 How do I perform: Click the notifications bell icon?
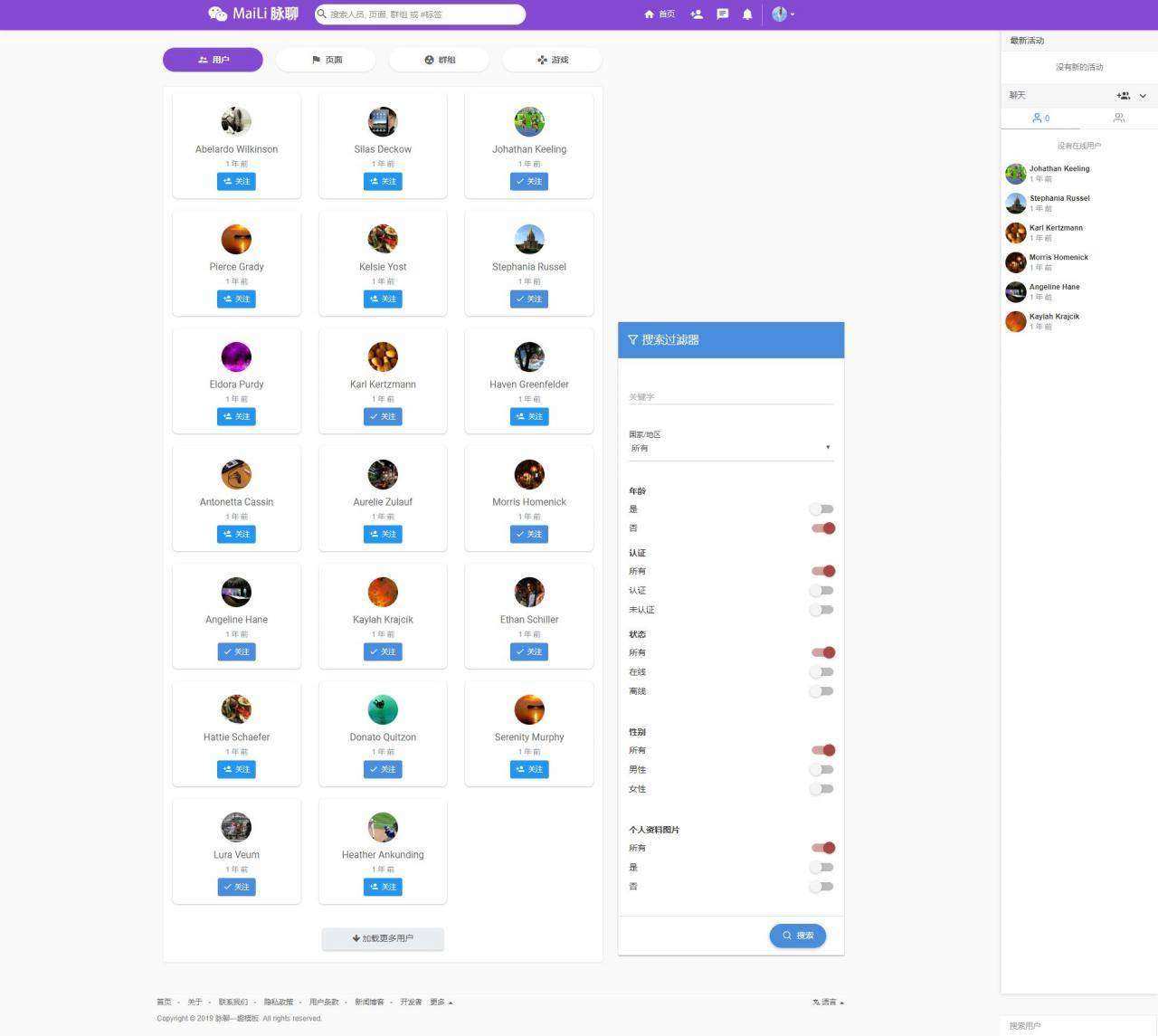747,14
